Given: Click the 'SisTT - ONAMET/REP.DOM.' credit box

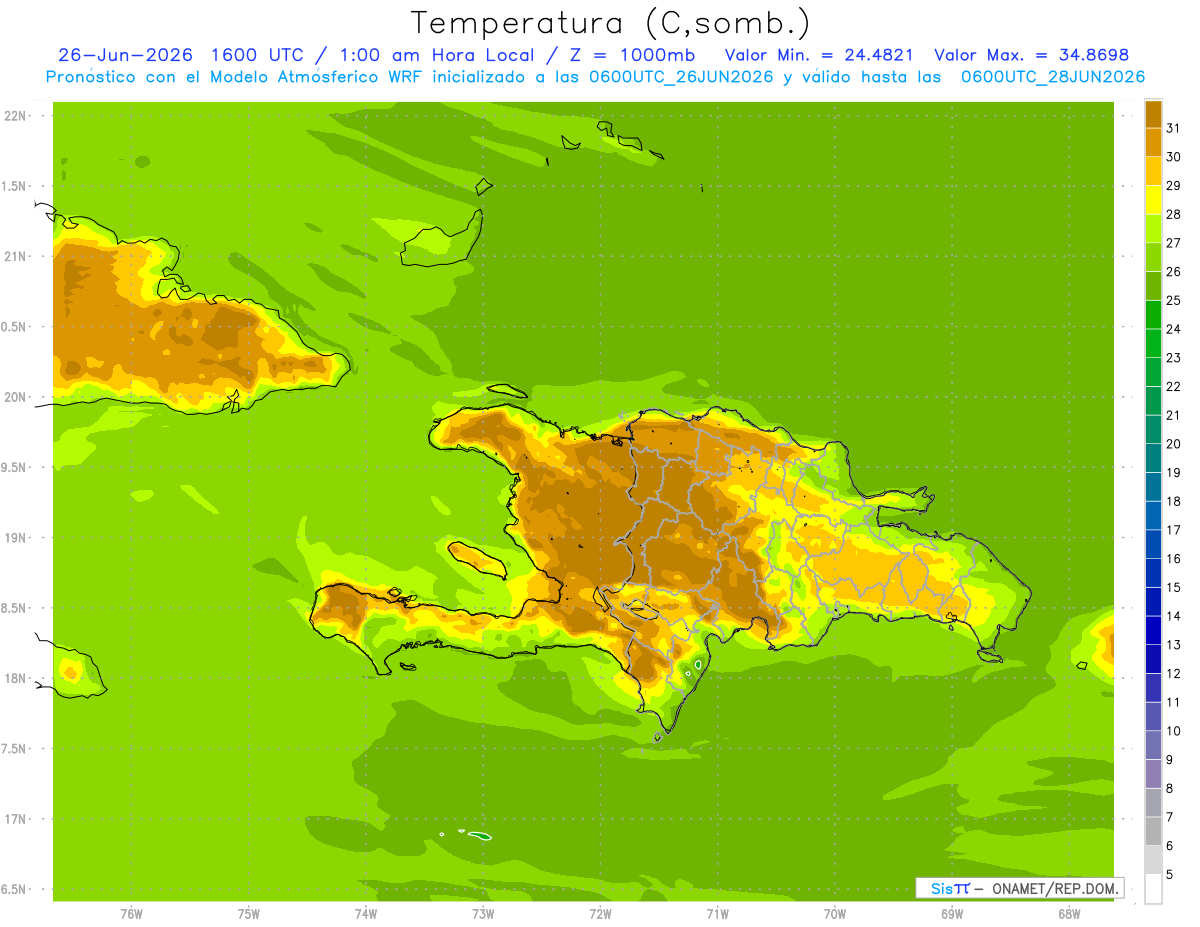Looking at the screenshot, I should coord(1019,888).
